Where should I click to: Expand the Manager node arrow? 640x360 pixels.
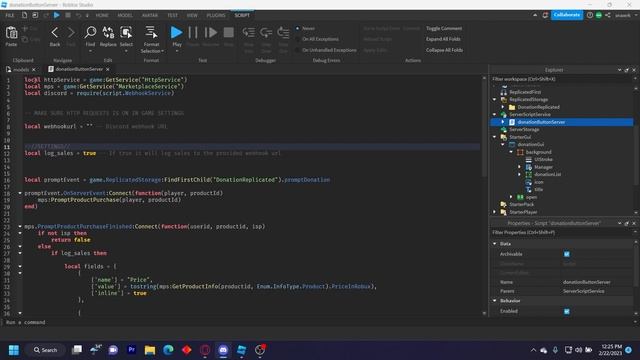point(520,167)
